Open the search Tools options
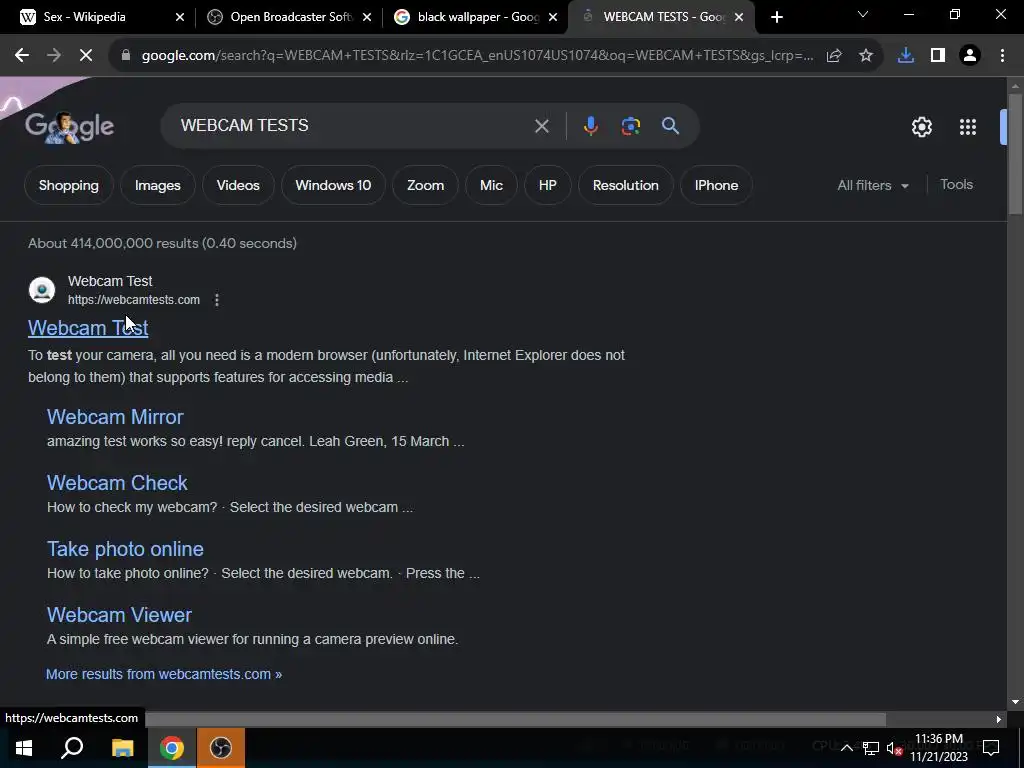1024x768 pixels. (956, 185)
